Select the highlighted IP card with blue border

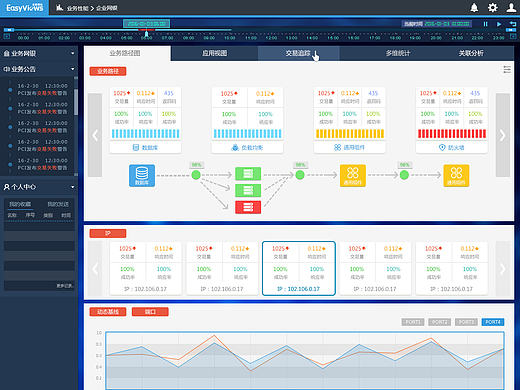299,268
